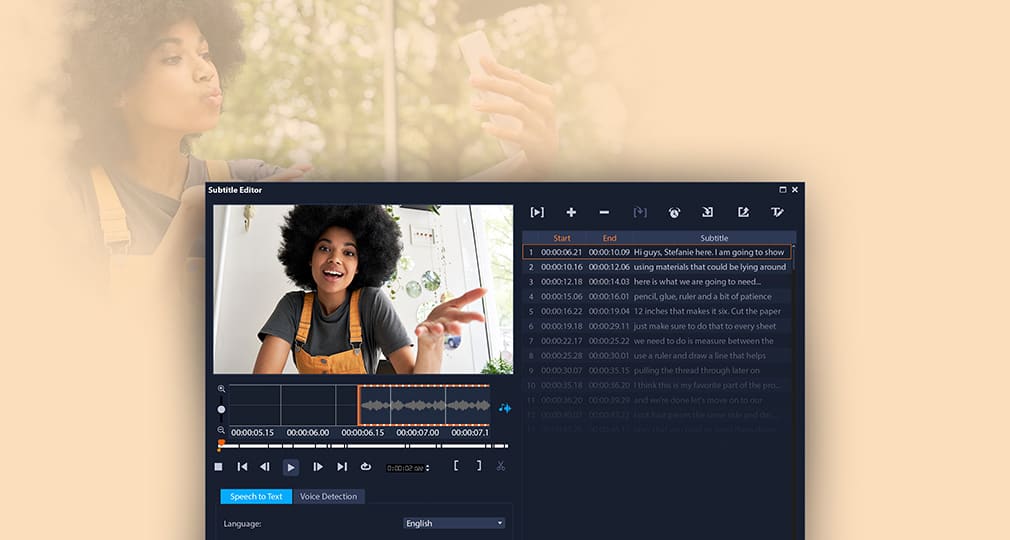Open the subtitle time offset clock icon
The width and height of the screenshot is (1010, 540).
pyautogui.click(x=674, y=212)
